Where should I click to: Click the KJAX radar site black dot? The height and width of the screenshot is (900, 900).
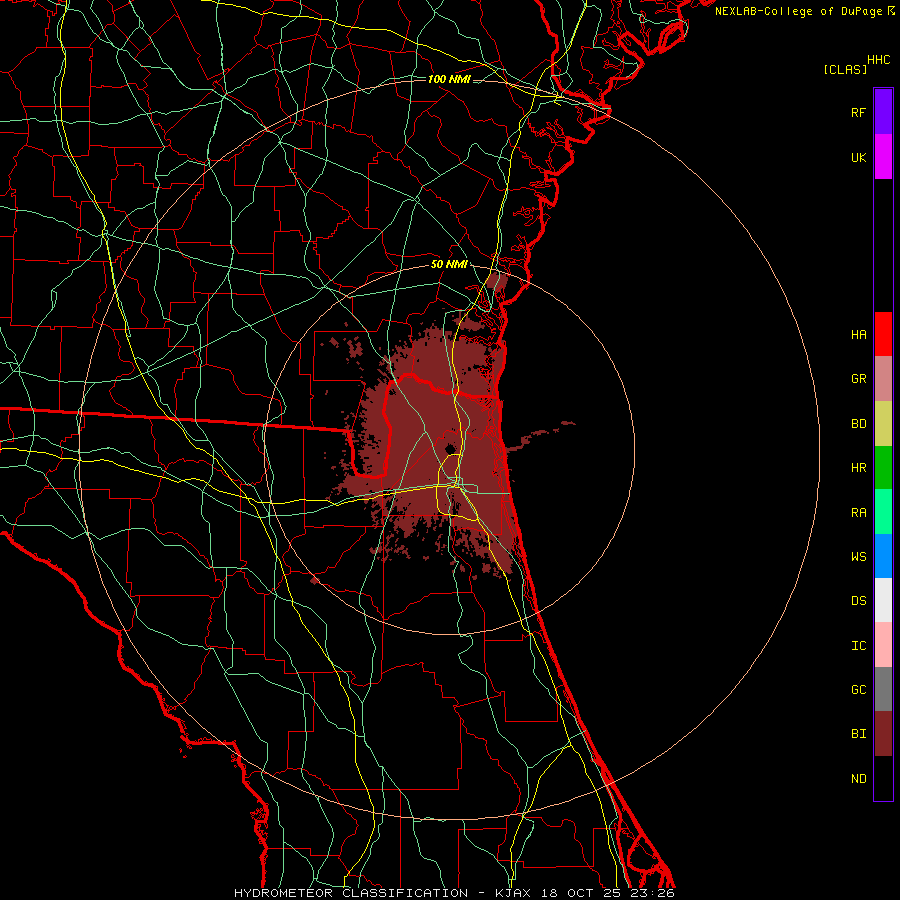point(451,448)
